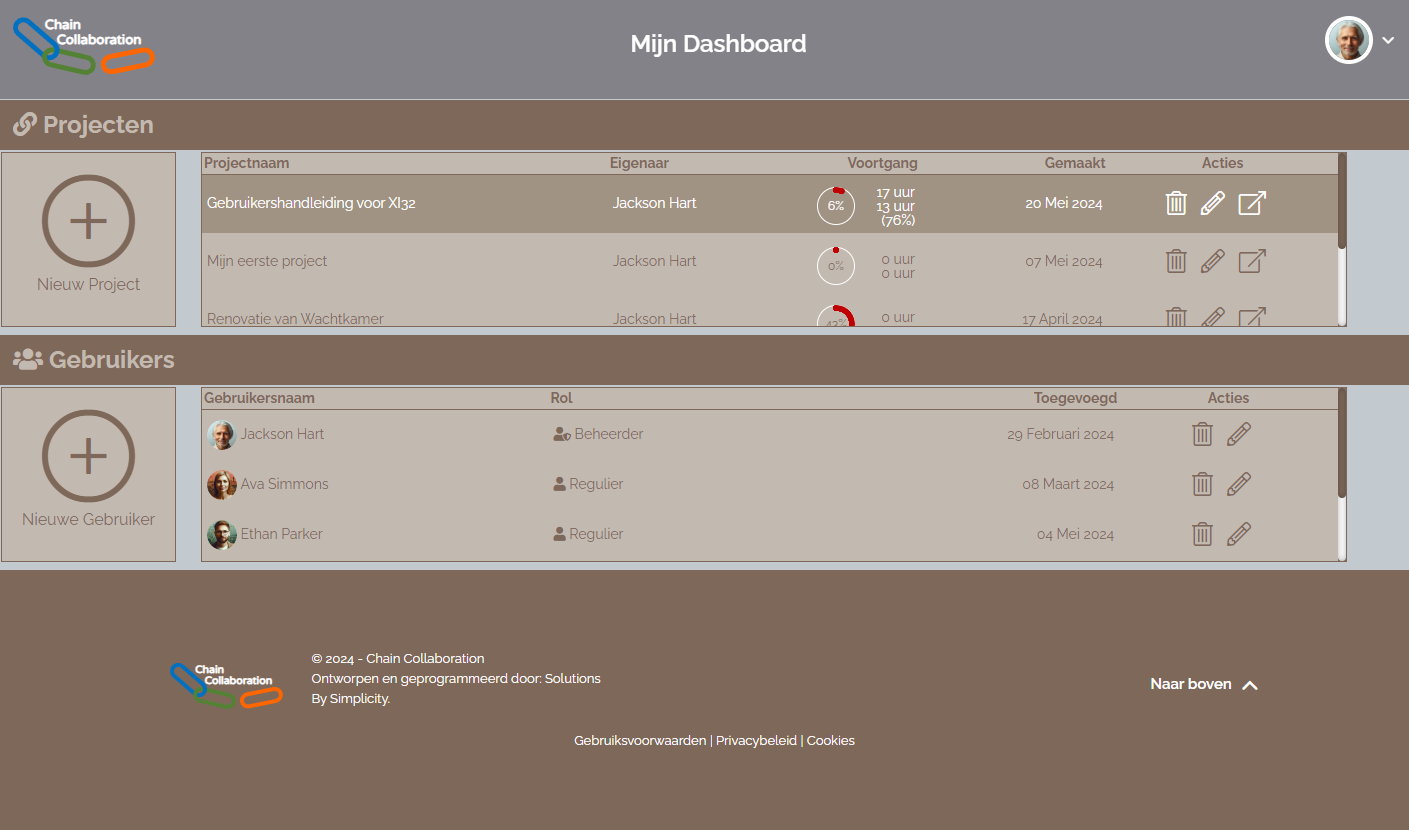Open the Cookies link
This screenshot has width=1409, height=830.
[831, 741]
